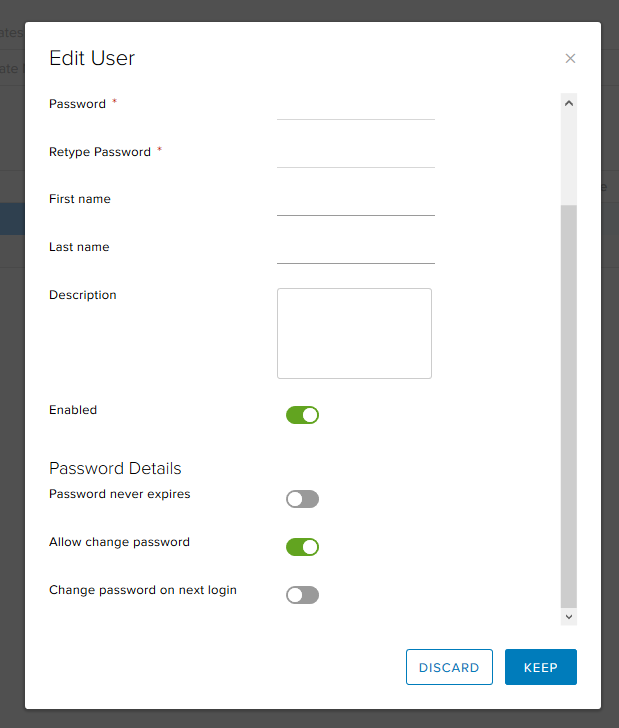Click the Password input field
Viewport: 619px width, 728px height.
[355, 107]
